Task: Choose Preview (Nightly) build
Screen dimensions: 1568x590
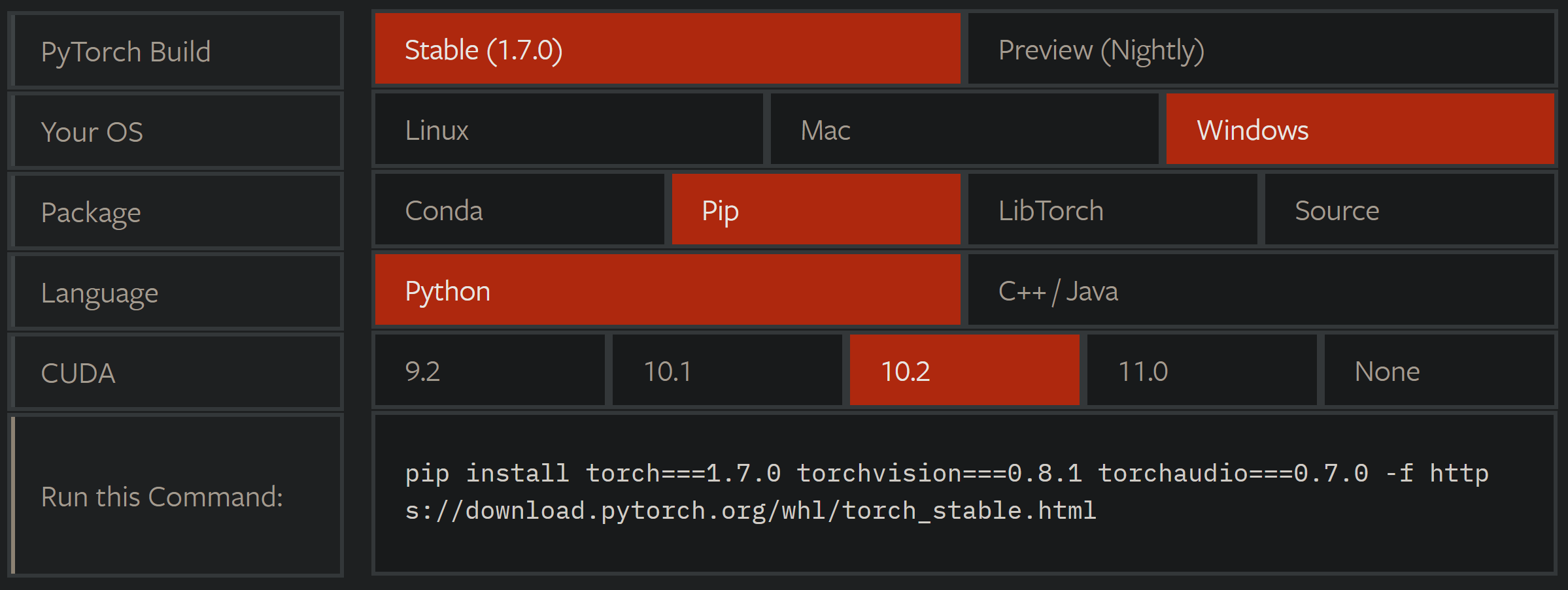Action: click(x=1261, y=50)
